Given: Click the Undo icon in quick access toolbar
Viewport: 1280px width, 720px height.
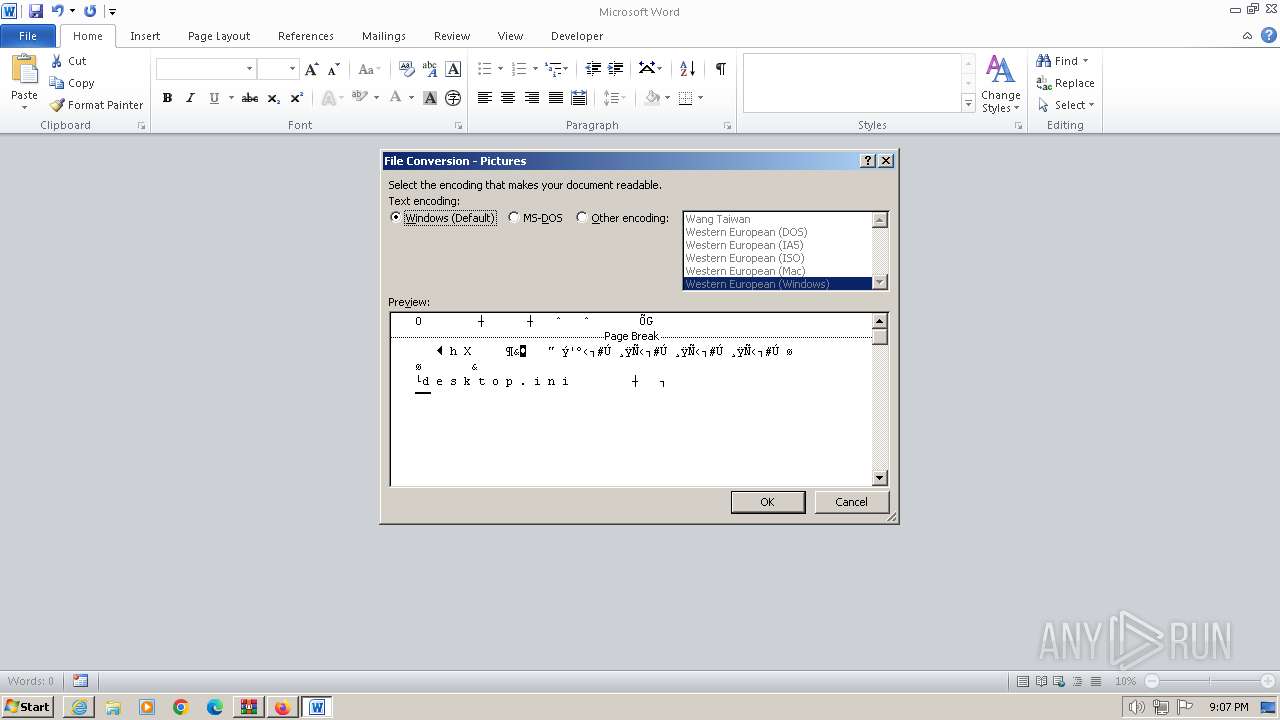Looking at the screenshot, I should (x=57, y=11).
